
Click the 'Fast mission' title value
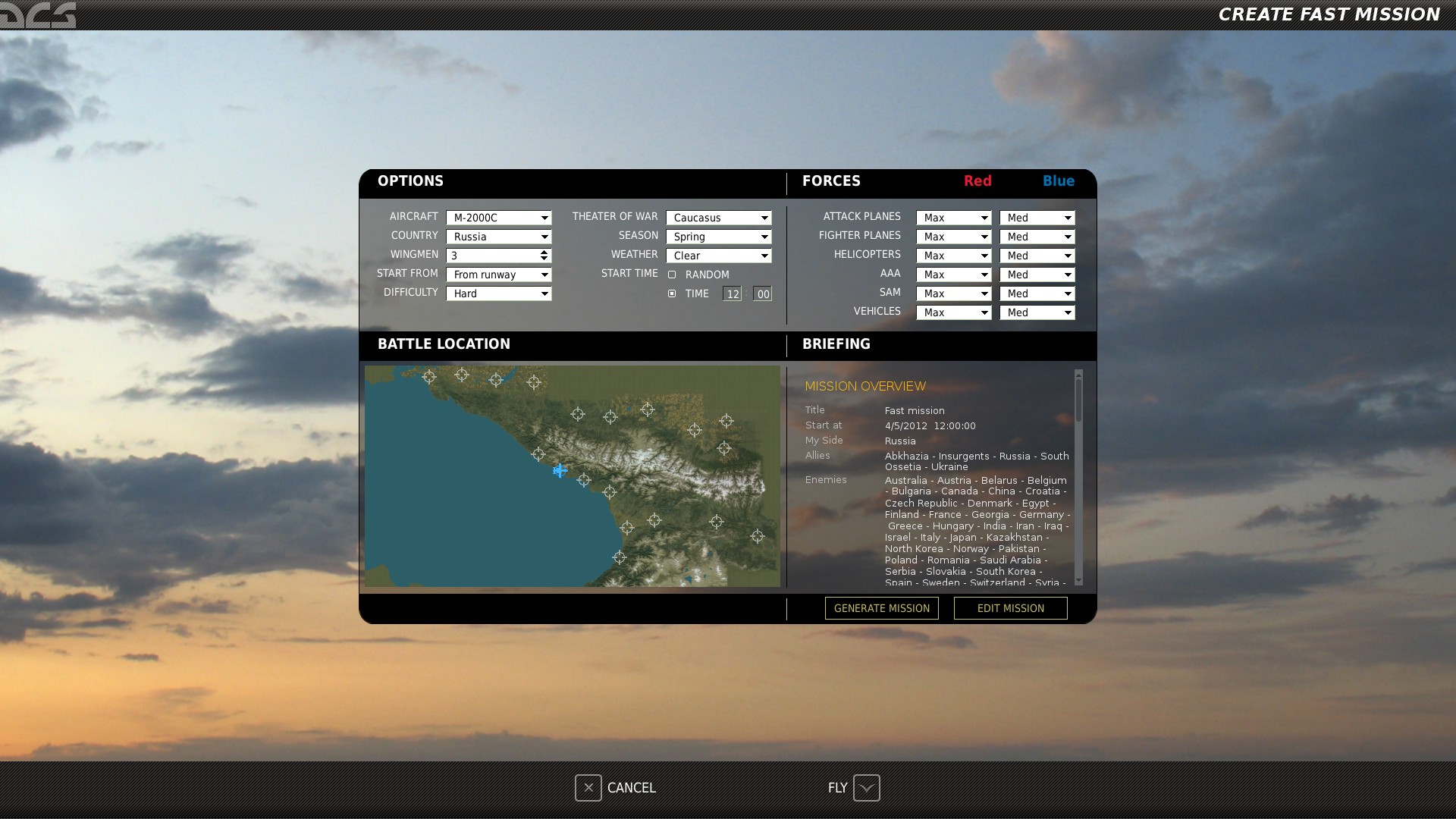pos(915,410)
